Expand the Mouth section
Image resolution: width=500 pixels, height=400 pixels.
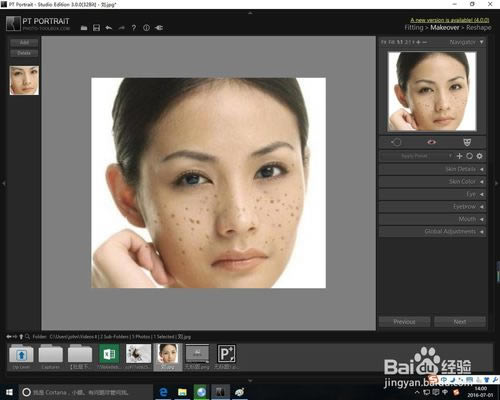click(432, 219)
